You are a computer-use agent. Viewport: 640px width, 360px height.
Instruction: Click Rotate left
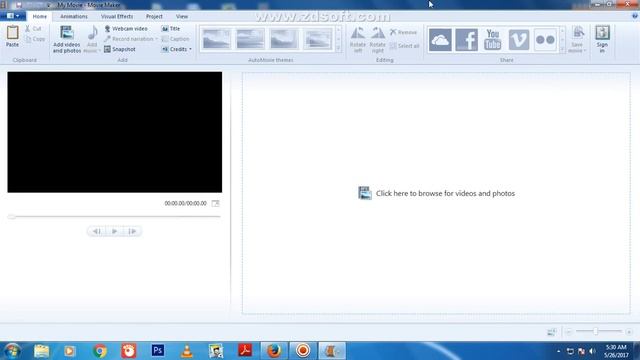point(358,40)
